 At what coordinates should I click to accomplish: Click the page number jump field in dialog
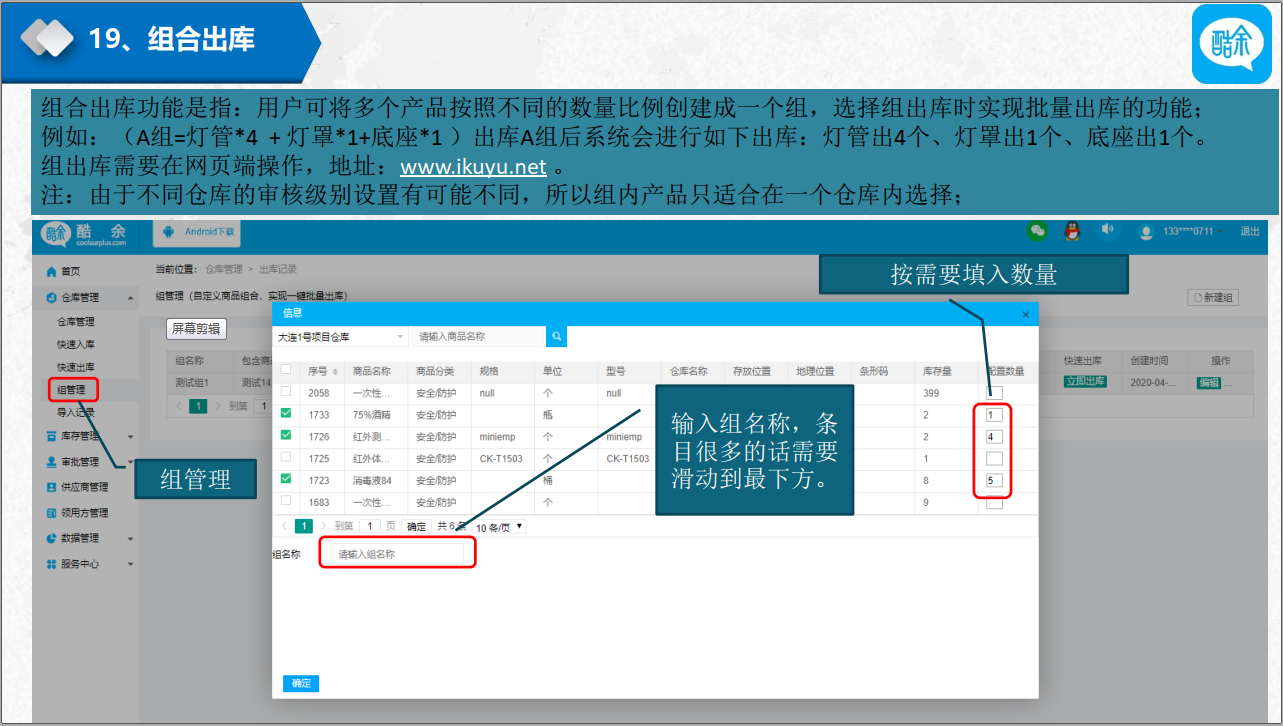pos(369,526)
